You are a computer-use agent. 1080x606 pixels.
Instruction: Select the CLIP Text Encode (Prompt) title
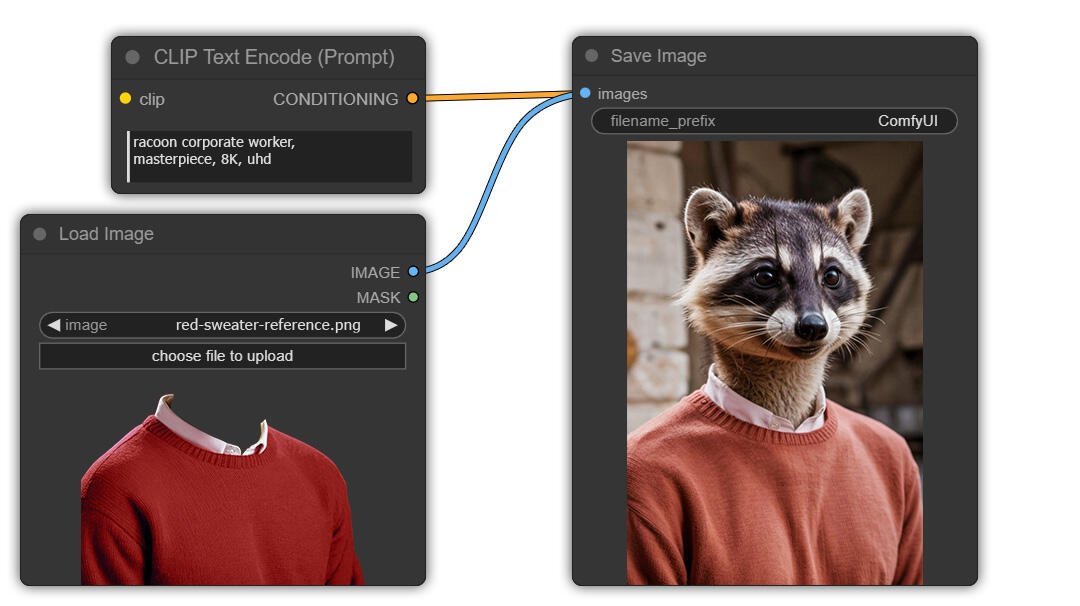[x=273, y=58]
